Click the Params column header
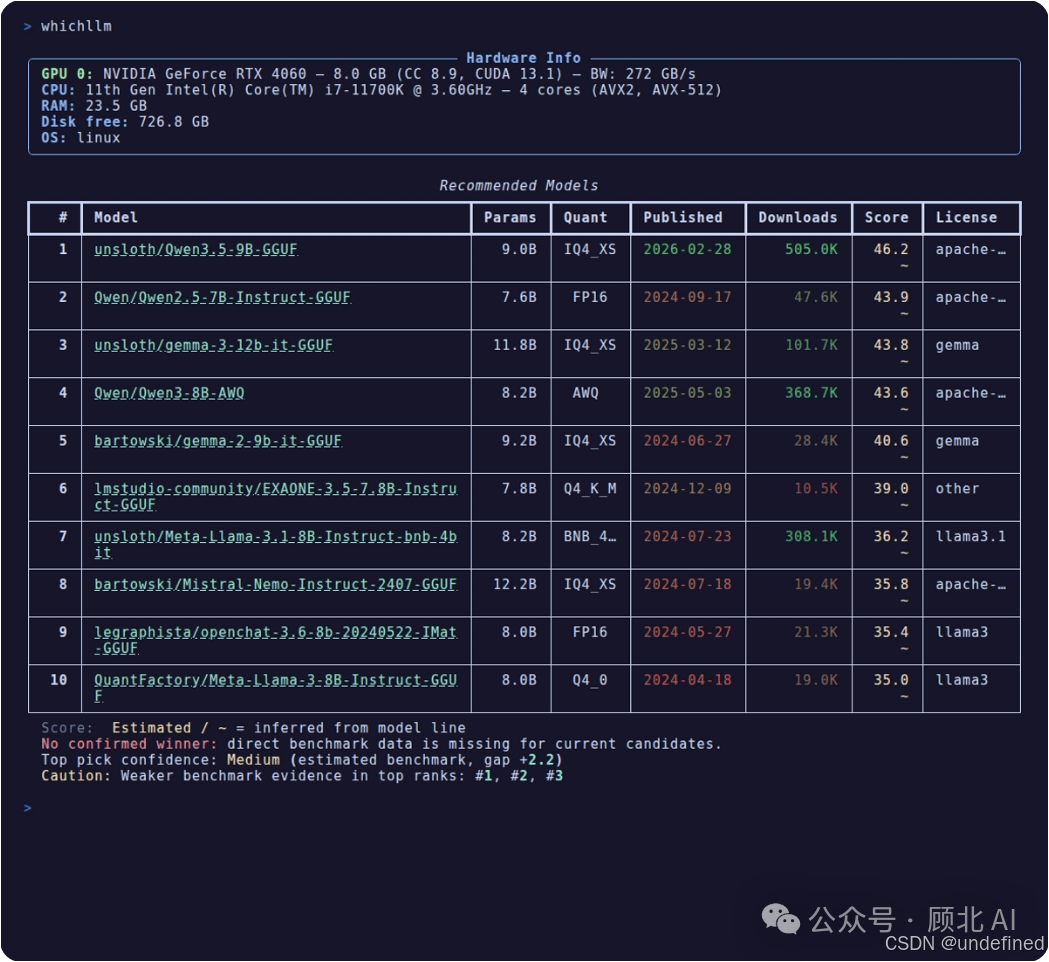Screen dimensions: 1049x962 [x=510, y=217]
